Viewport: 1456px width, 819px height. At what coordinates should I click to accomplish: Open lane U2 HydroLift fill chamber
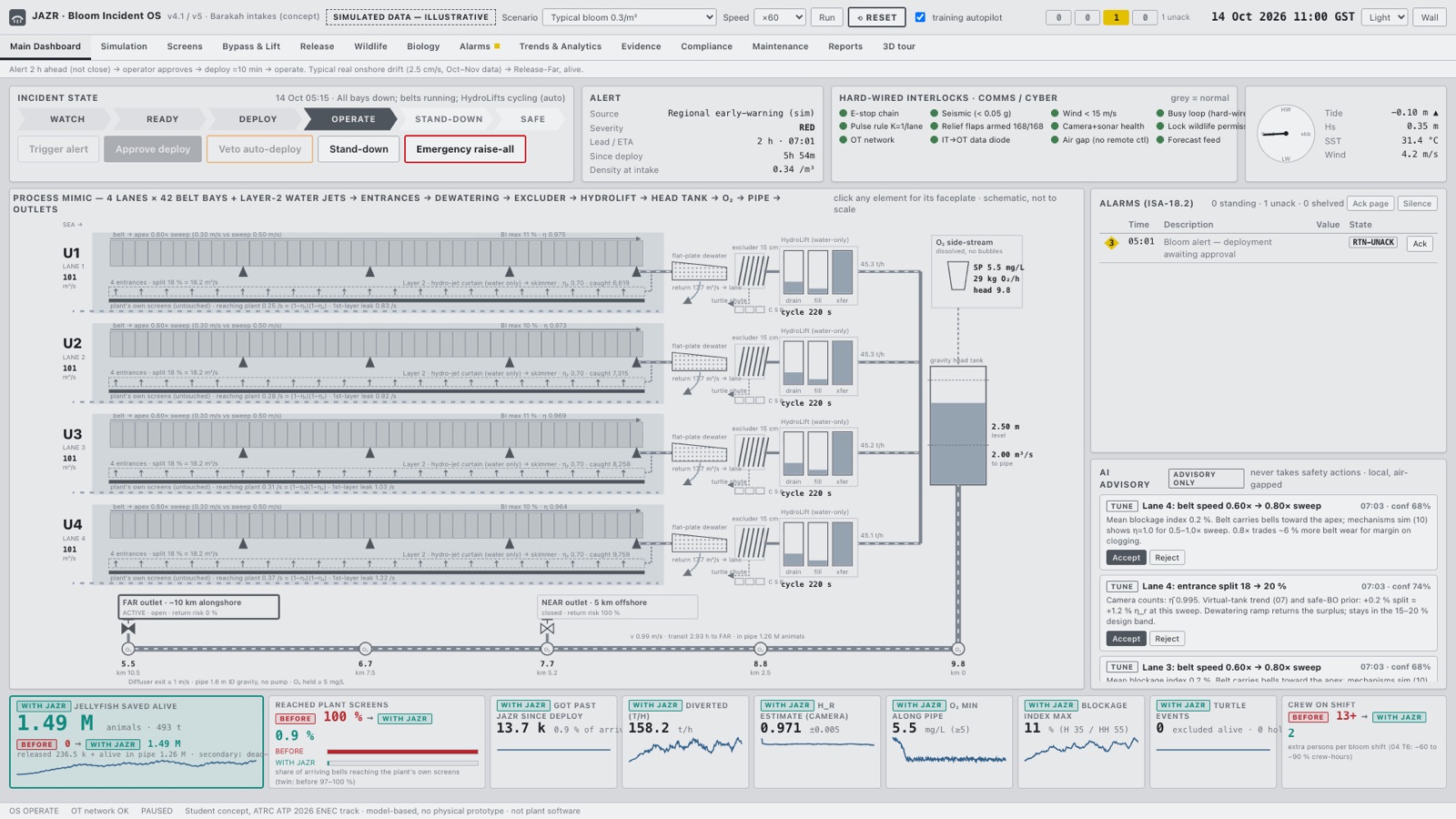(818, 362)
